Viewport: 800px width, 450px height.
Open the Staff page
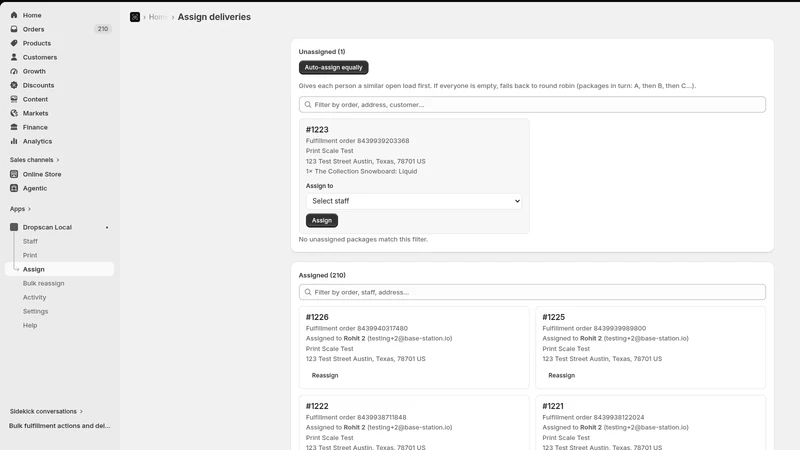30,241
